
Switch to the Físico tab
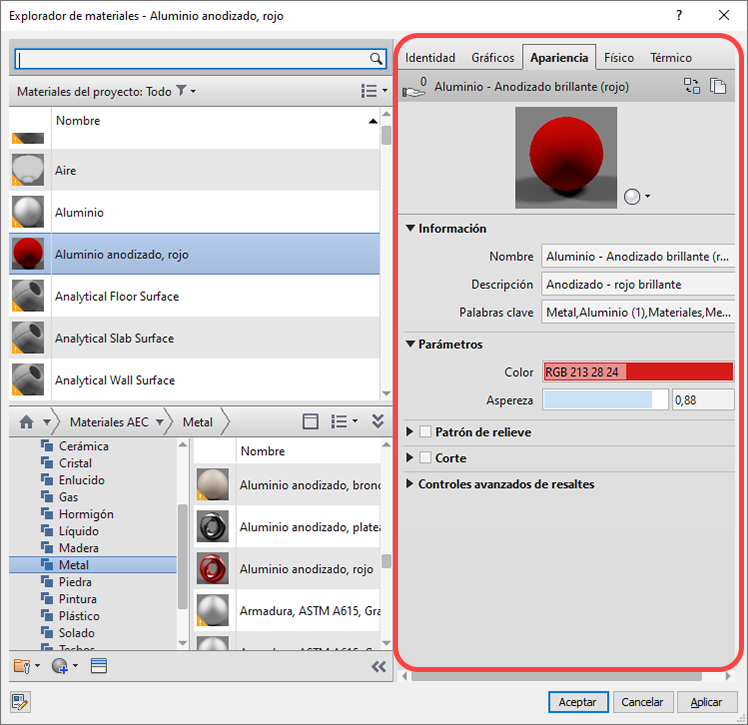pos(619,58)
